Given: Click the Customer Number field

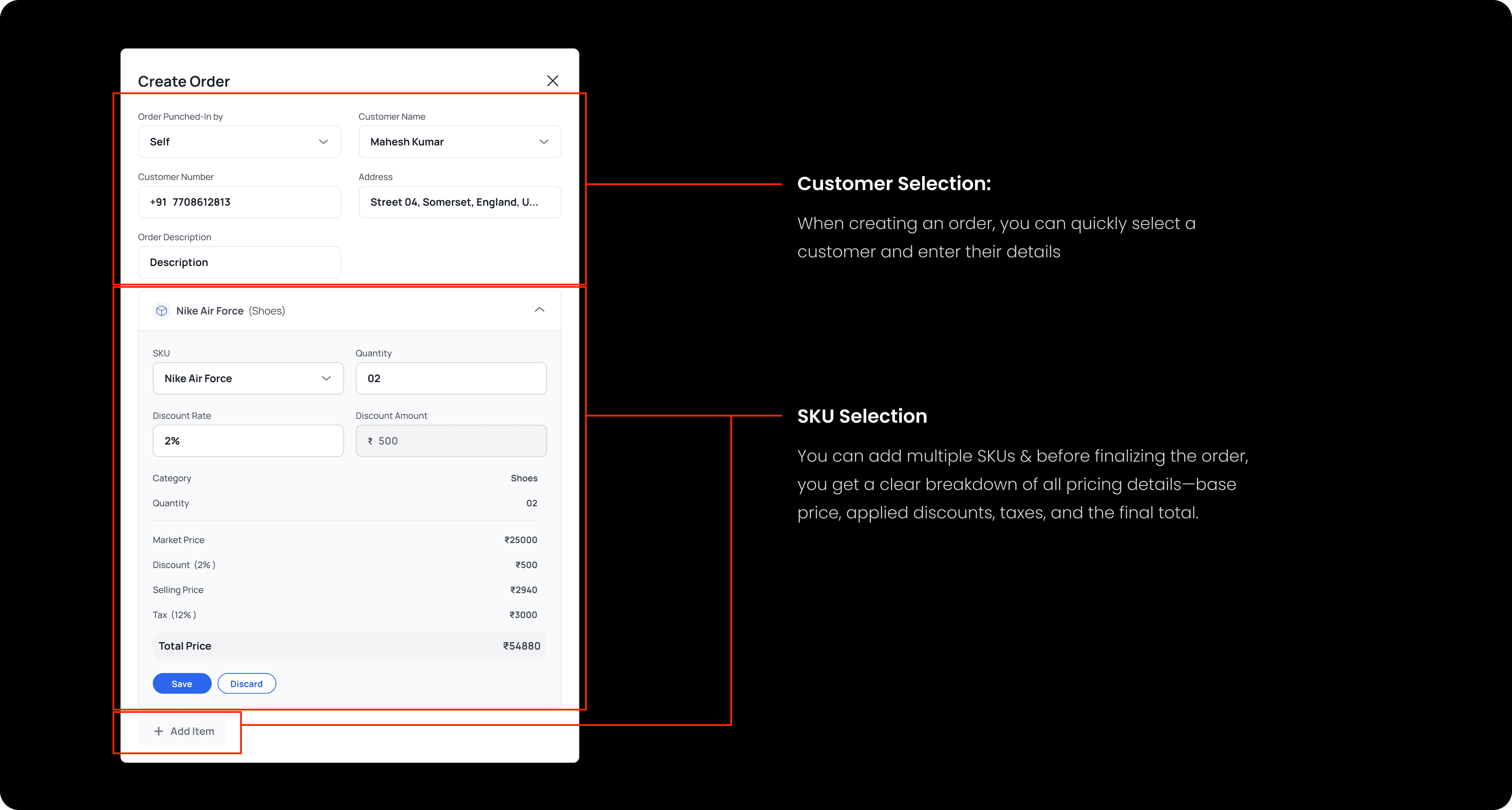Looking at the screenshot, I should tap(239, 203).
